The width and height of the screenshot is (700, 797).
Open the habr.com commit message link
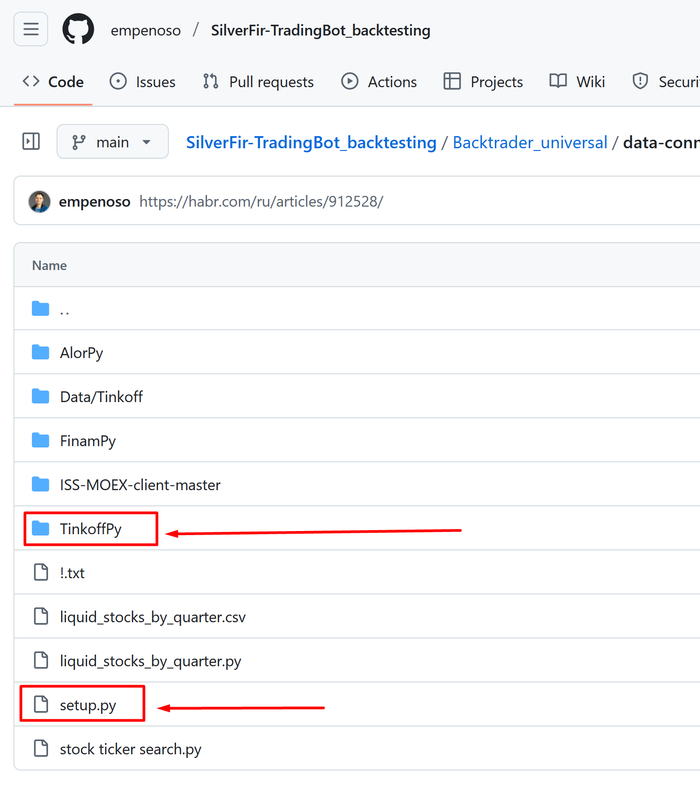[261, 201]
